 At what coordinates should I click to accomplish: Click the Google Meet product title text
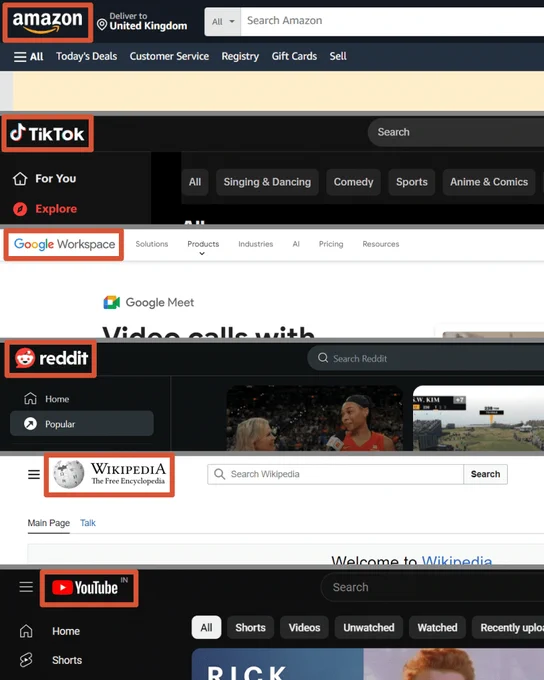(160, 303)
